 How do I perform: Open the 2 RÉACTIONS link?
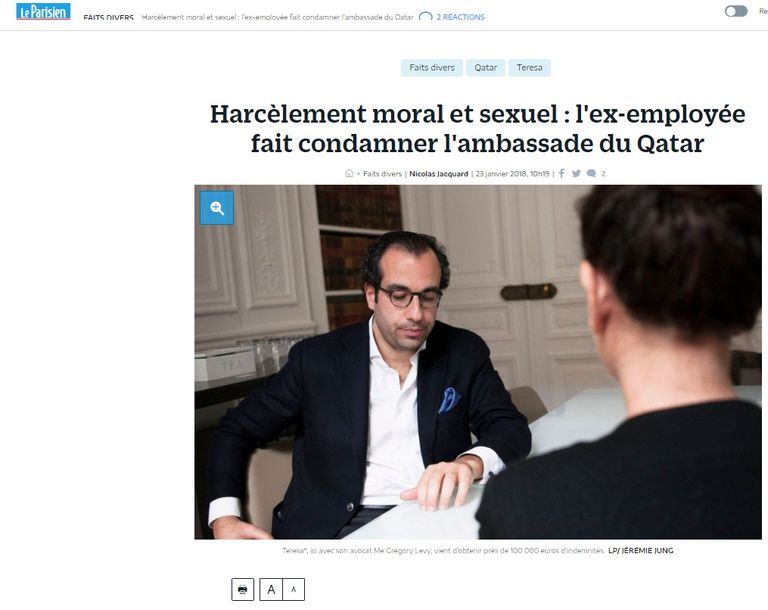coord(460,17)
